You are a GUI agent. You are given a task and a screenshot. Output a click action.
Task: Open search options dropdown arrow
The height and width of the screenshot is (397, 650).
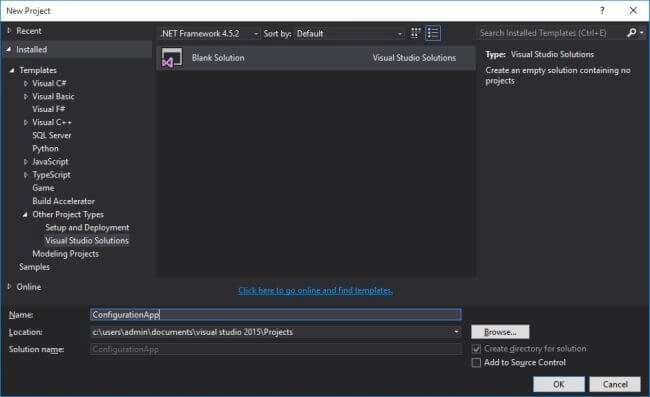click(642, 33)
